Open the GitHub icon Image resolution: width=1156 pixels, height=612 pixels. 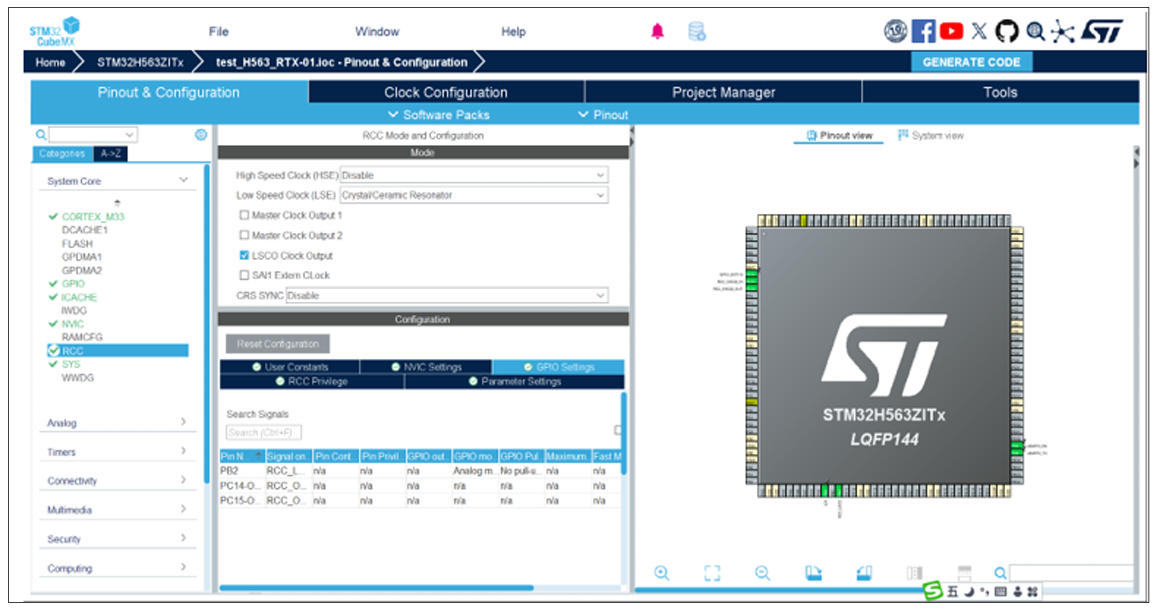1007,31
